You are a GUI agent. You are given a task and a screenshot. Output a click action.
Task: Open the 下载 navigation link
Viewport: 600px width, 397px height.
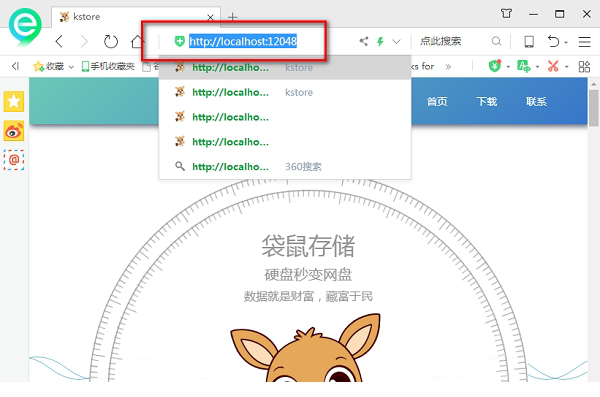pos(487,101)
